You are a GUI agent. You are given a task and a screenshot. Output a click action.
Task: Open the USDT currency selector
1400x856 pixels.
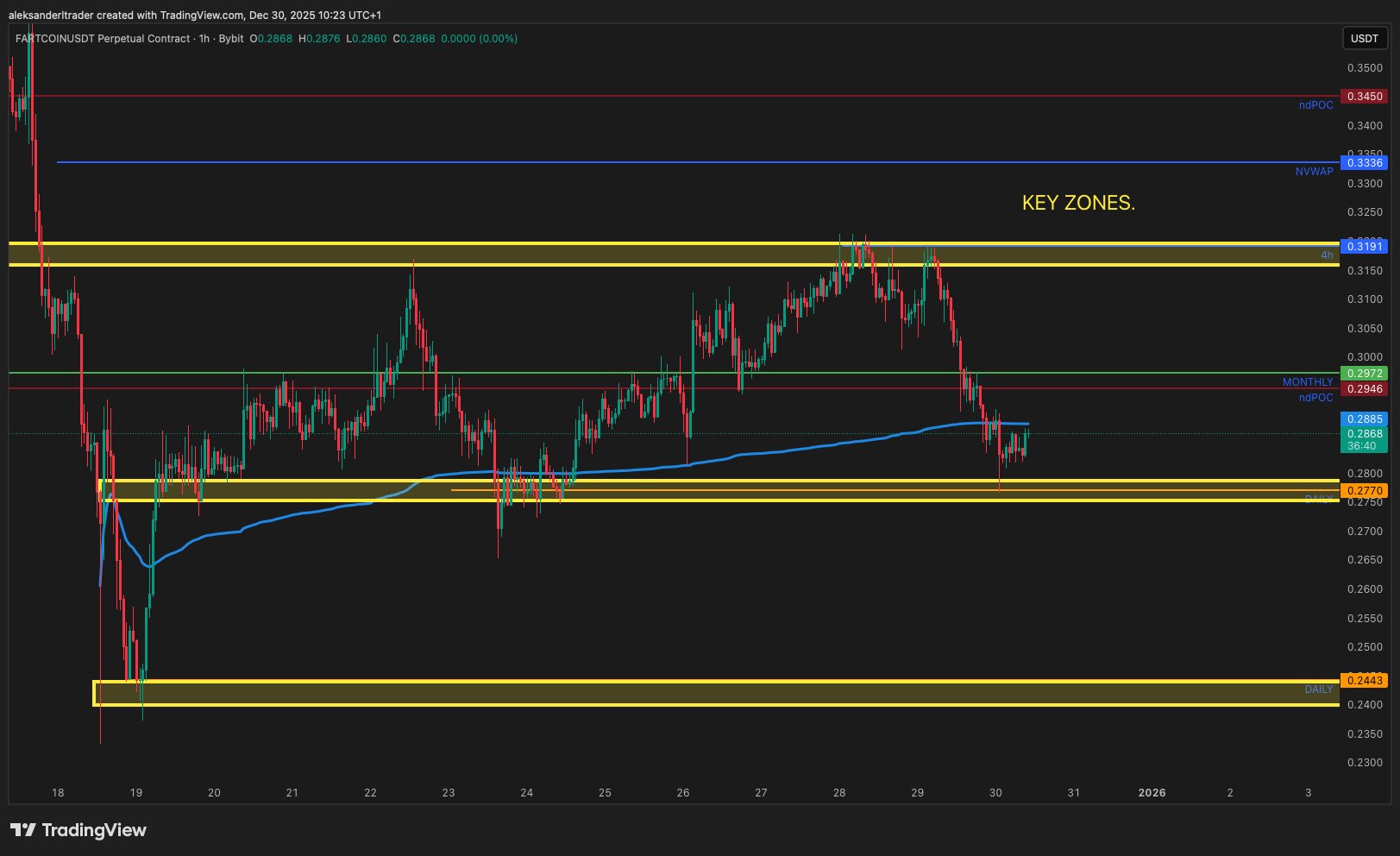(1364, 38)
